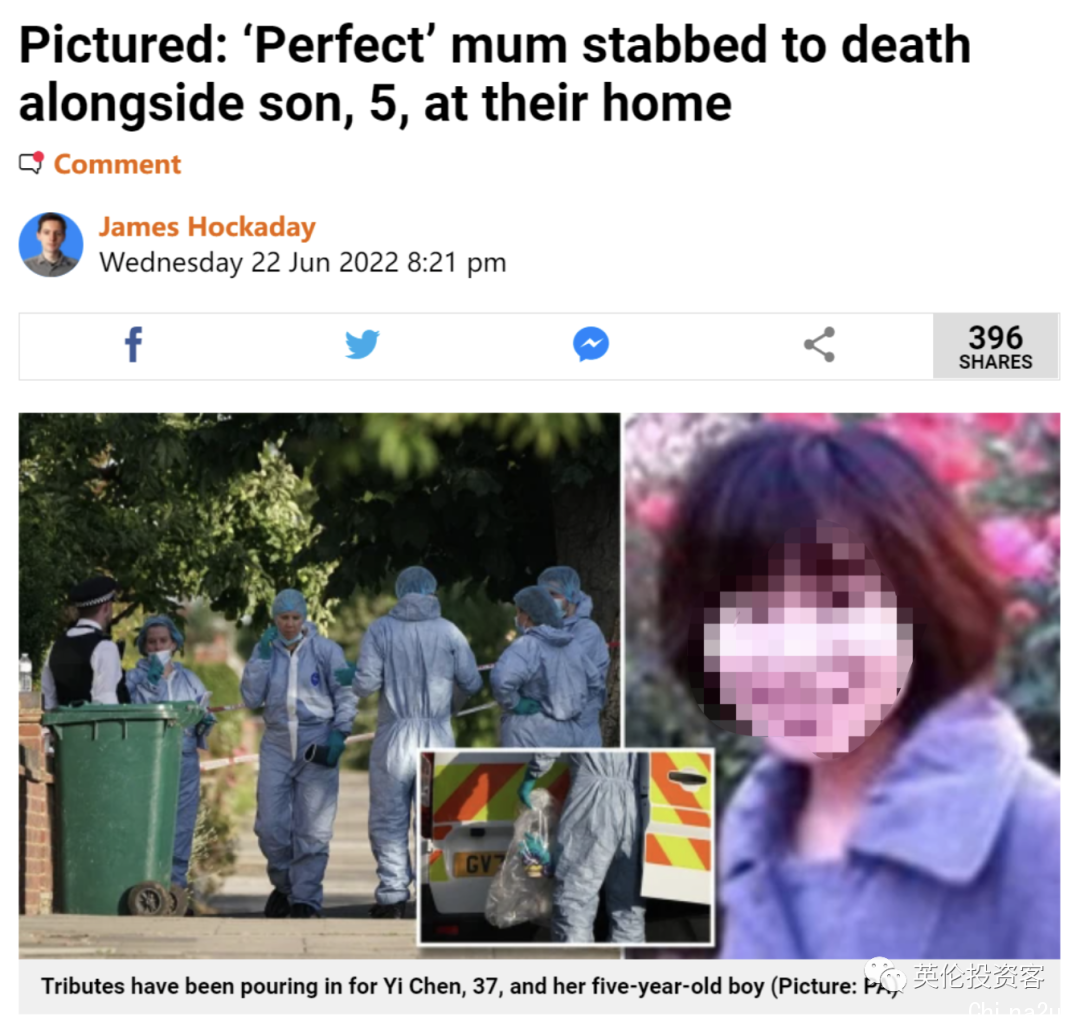Click the police officer in the photo
The width and height of the screenshot is (1080, 1024).
click(x=83, y=642)
